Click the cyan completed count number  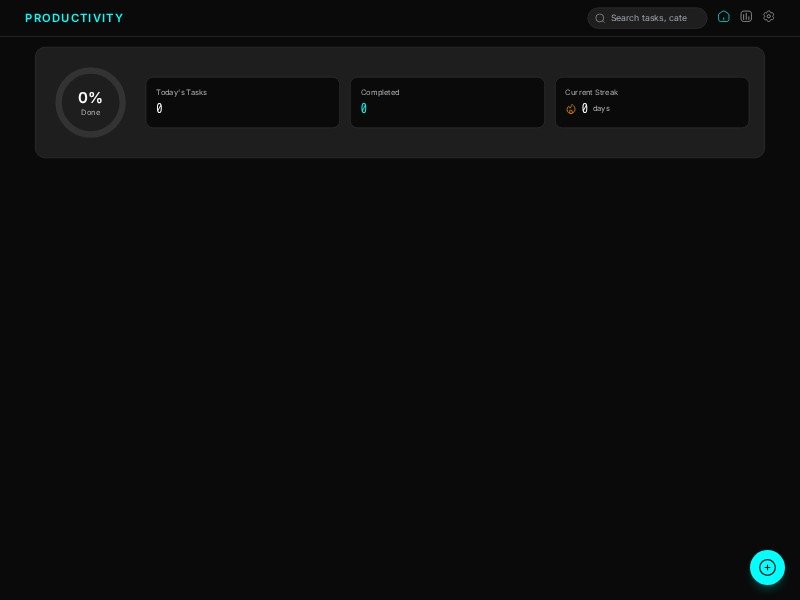[x=364, y=108]
